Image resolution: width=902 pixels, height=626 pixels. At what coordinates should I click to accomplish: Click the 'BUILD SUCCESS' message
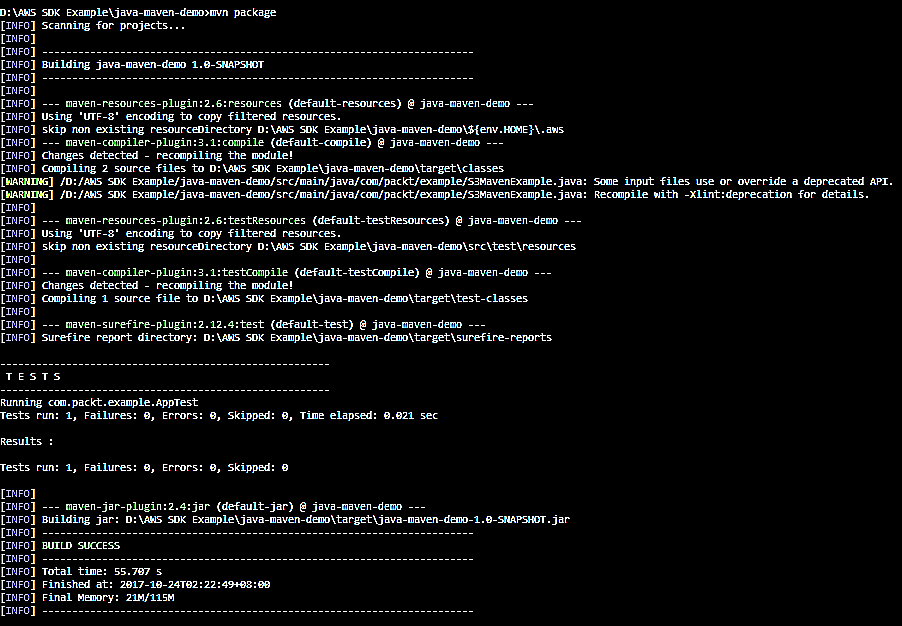81,545
